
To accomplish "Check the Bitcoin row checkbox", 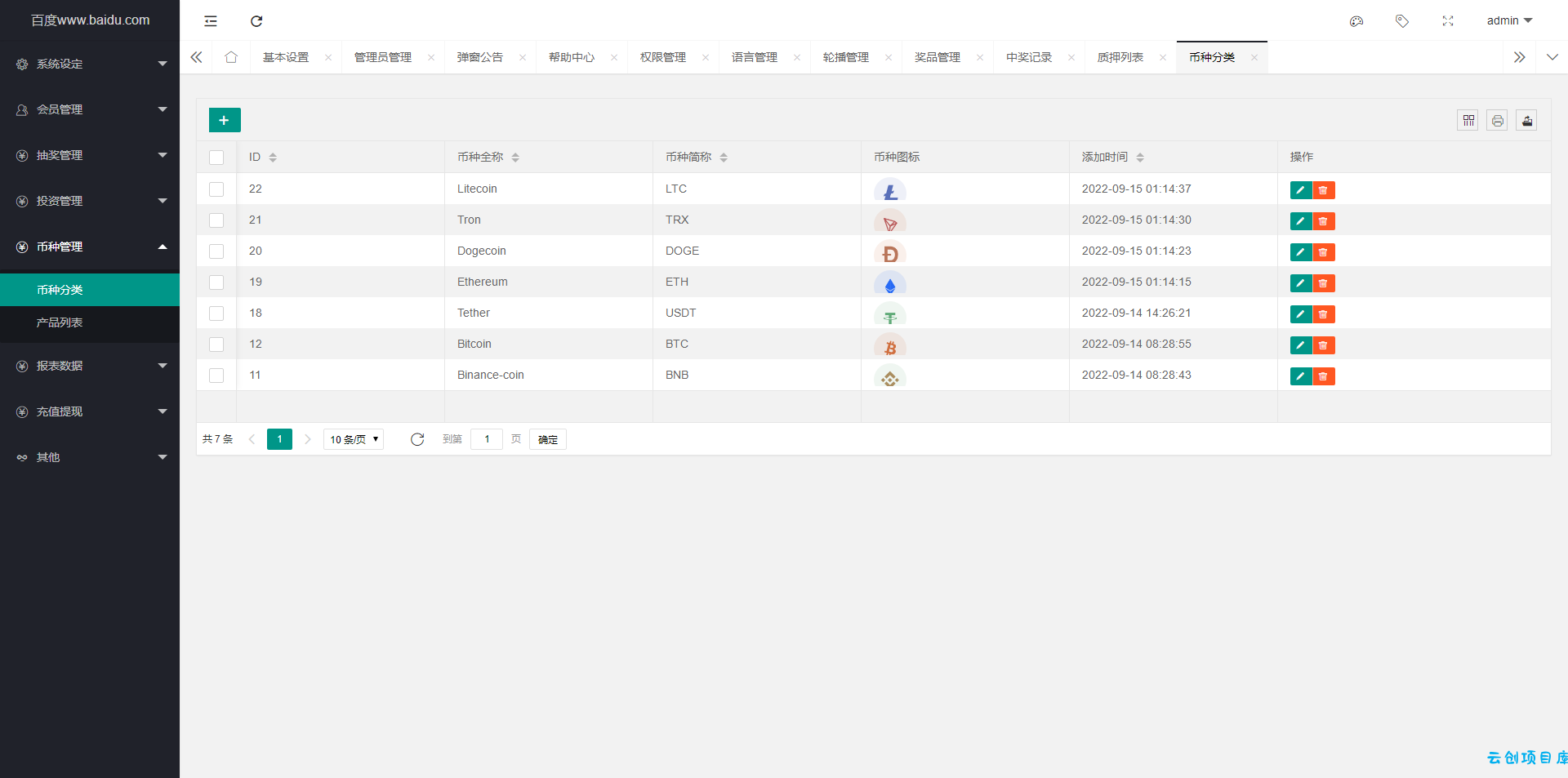I will tap(216, 345).
